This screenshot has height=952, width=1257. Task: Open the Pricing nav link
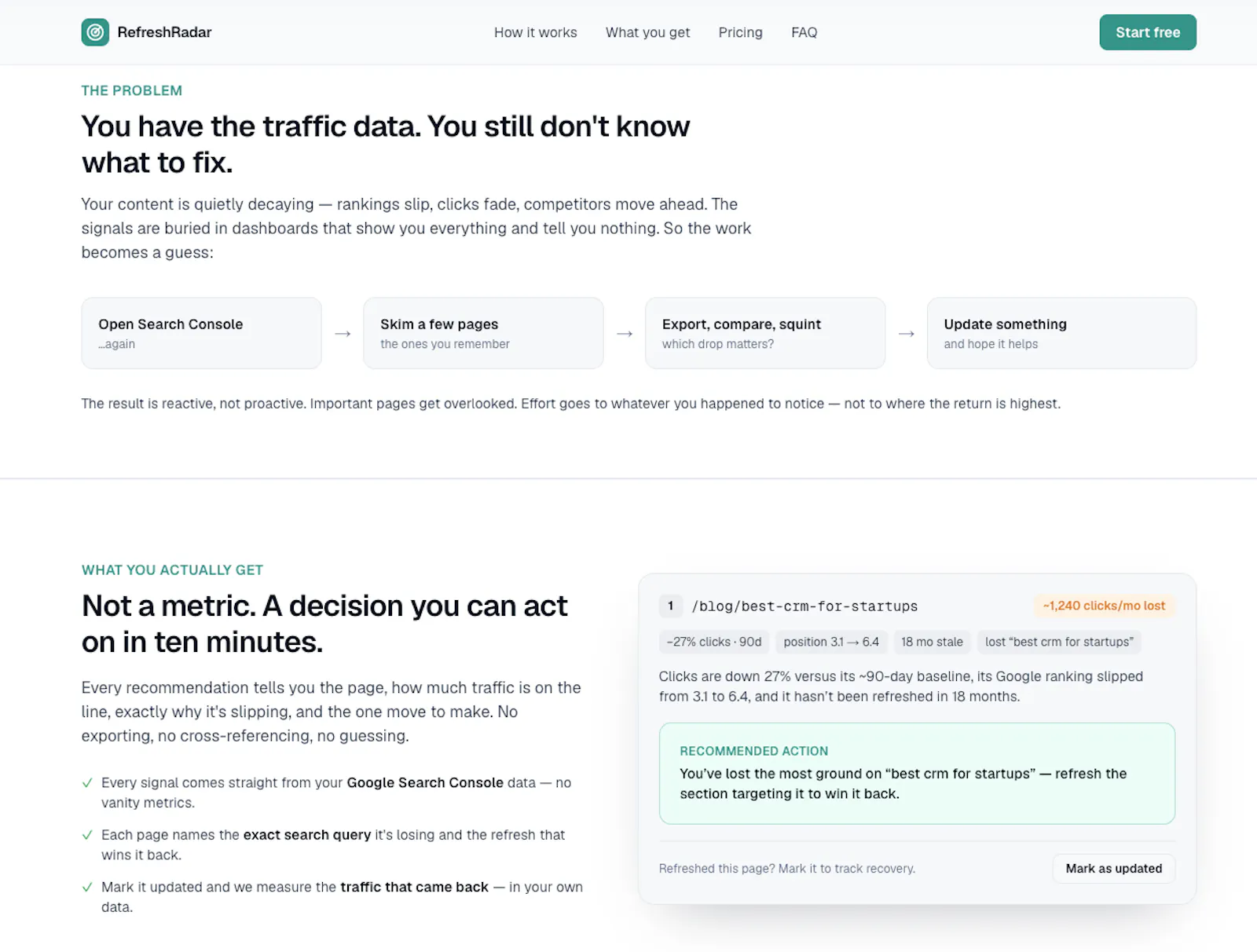(x=740, y=32)
